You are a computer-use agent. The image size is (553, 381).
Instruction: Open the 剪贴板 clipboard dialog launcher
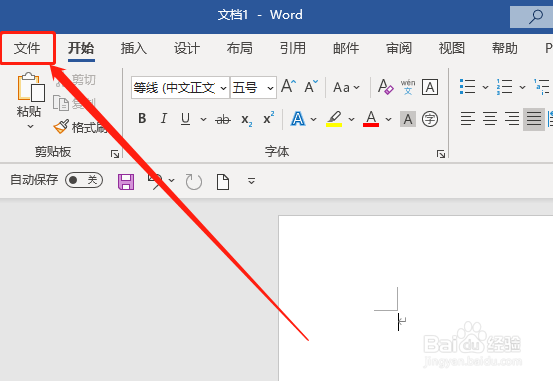tap(115, 154)
